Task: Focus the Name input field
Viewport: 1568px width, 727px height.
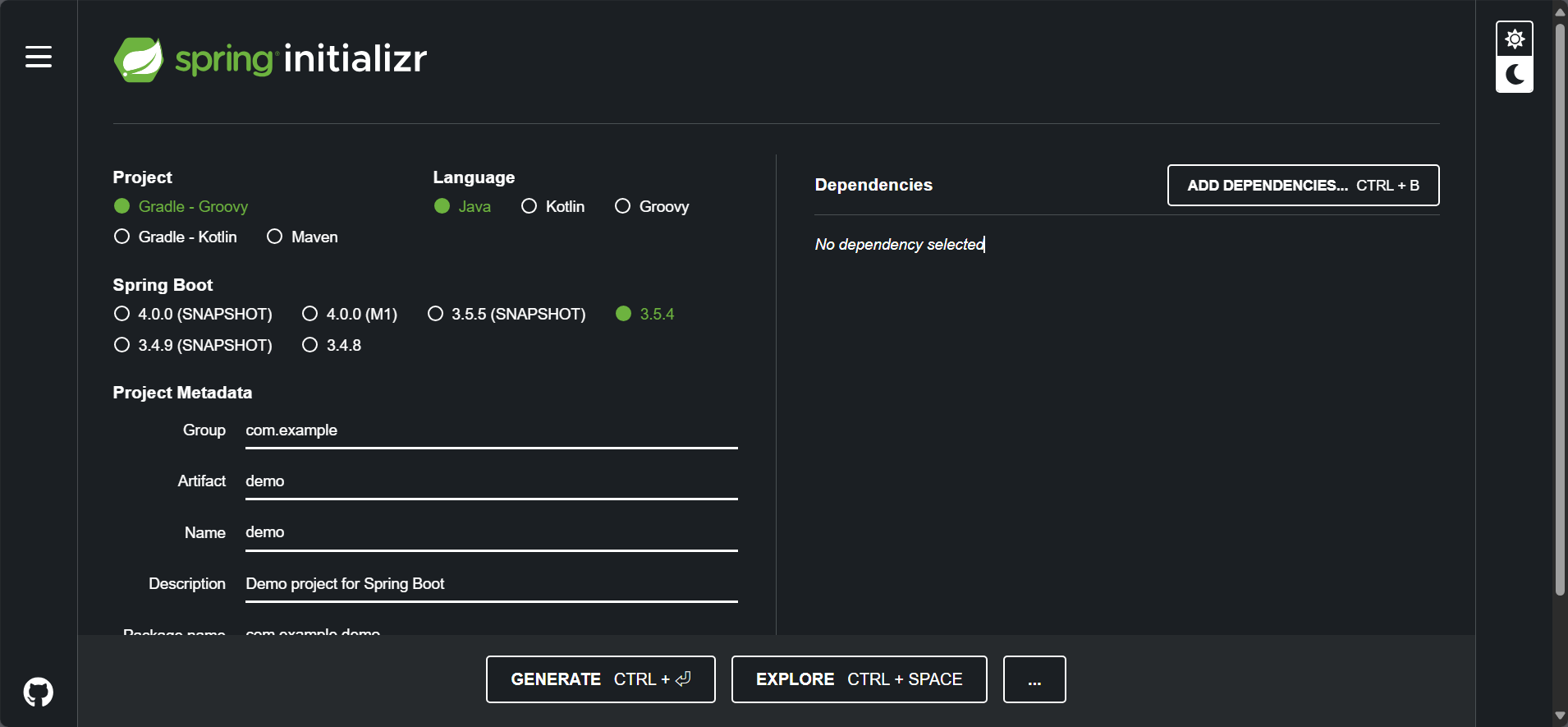Action: (492, 532)
